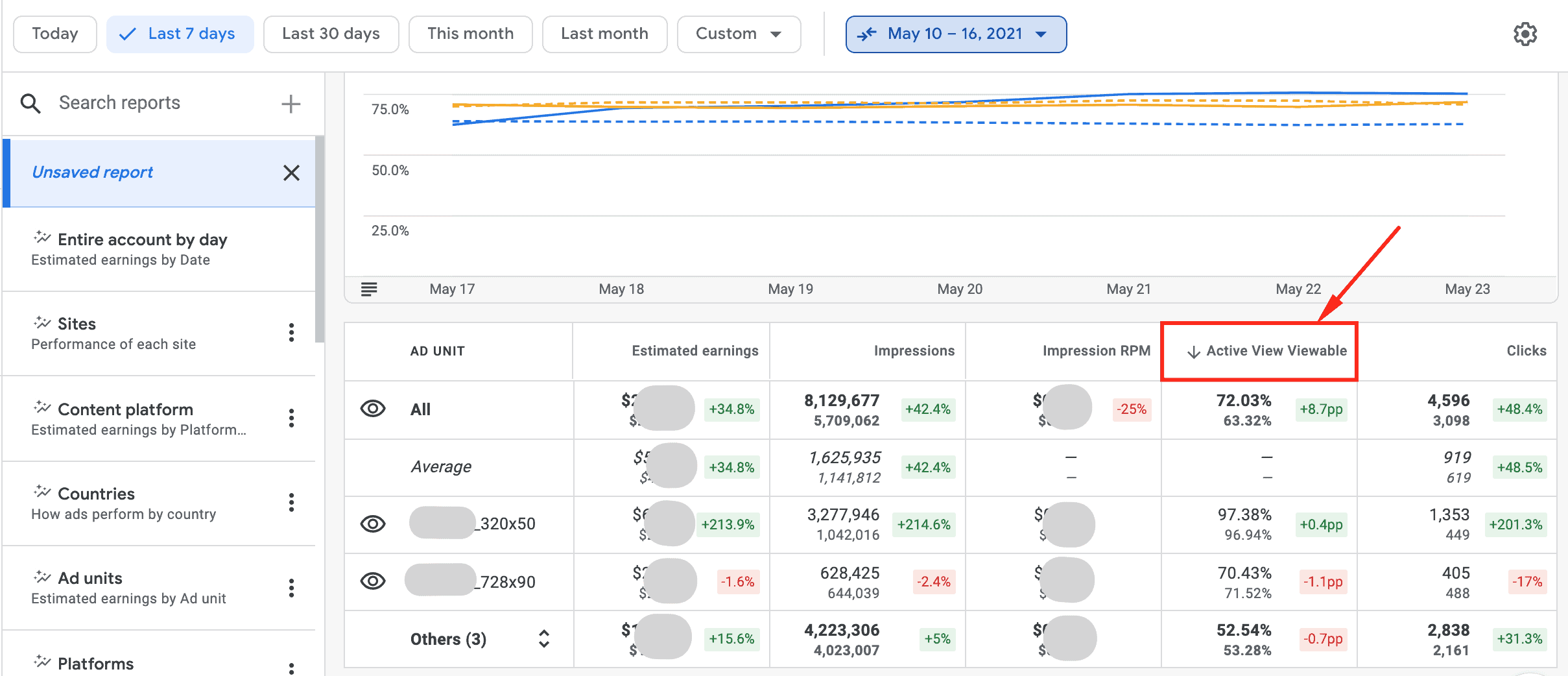Screen dimensions: 1568x676
Task: Click the compare arrows icon in date range
Action: 866,34
